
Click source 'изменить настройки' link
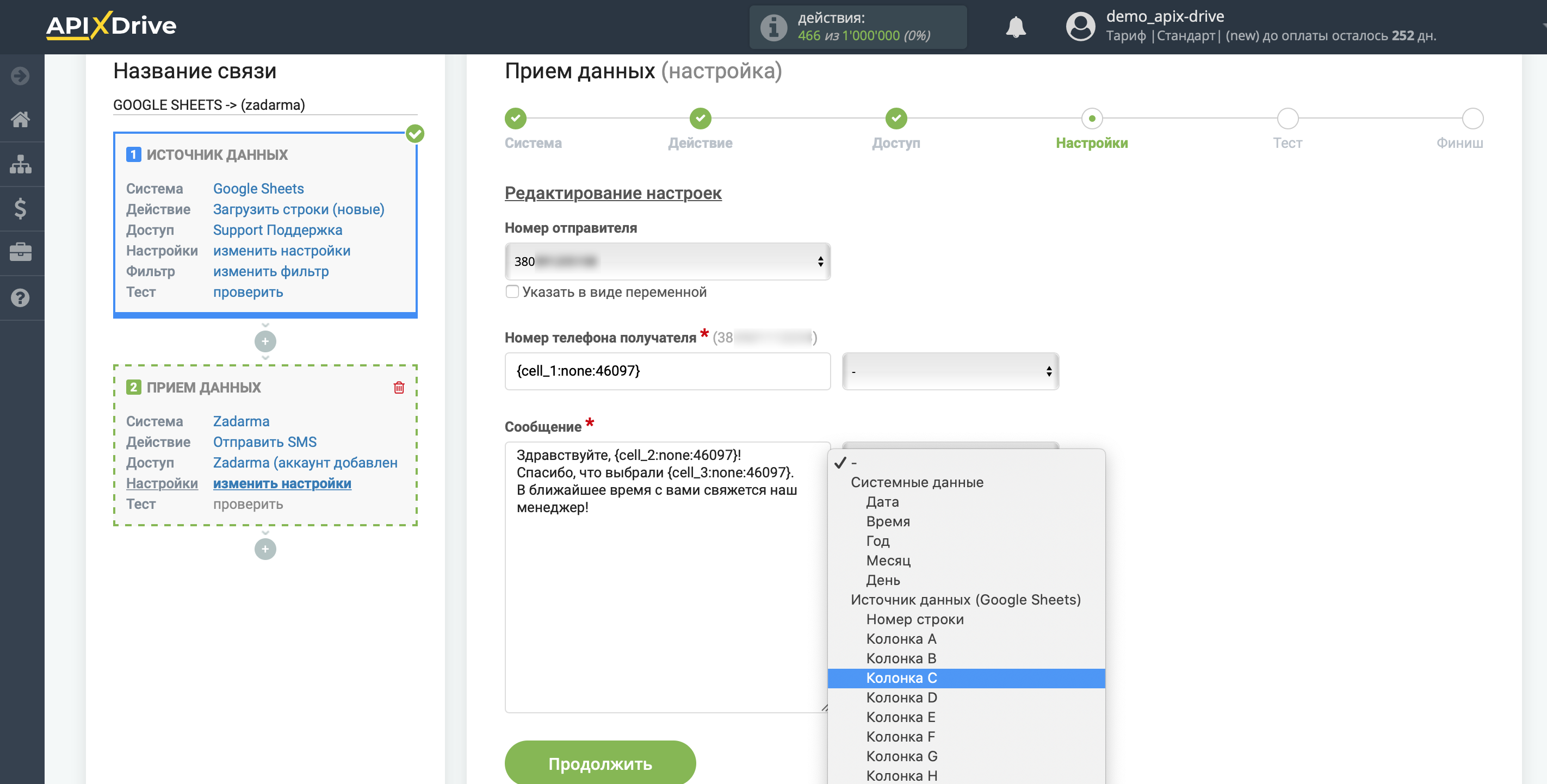282,251
